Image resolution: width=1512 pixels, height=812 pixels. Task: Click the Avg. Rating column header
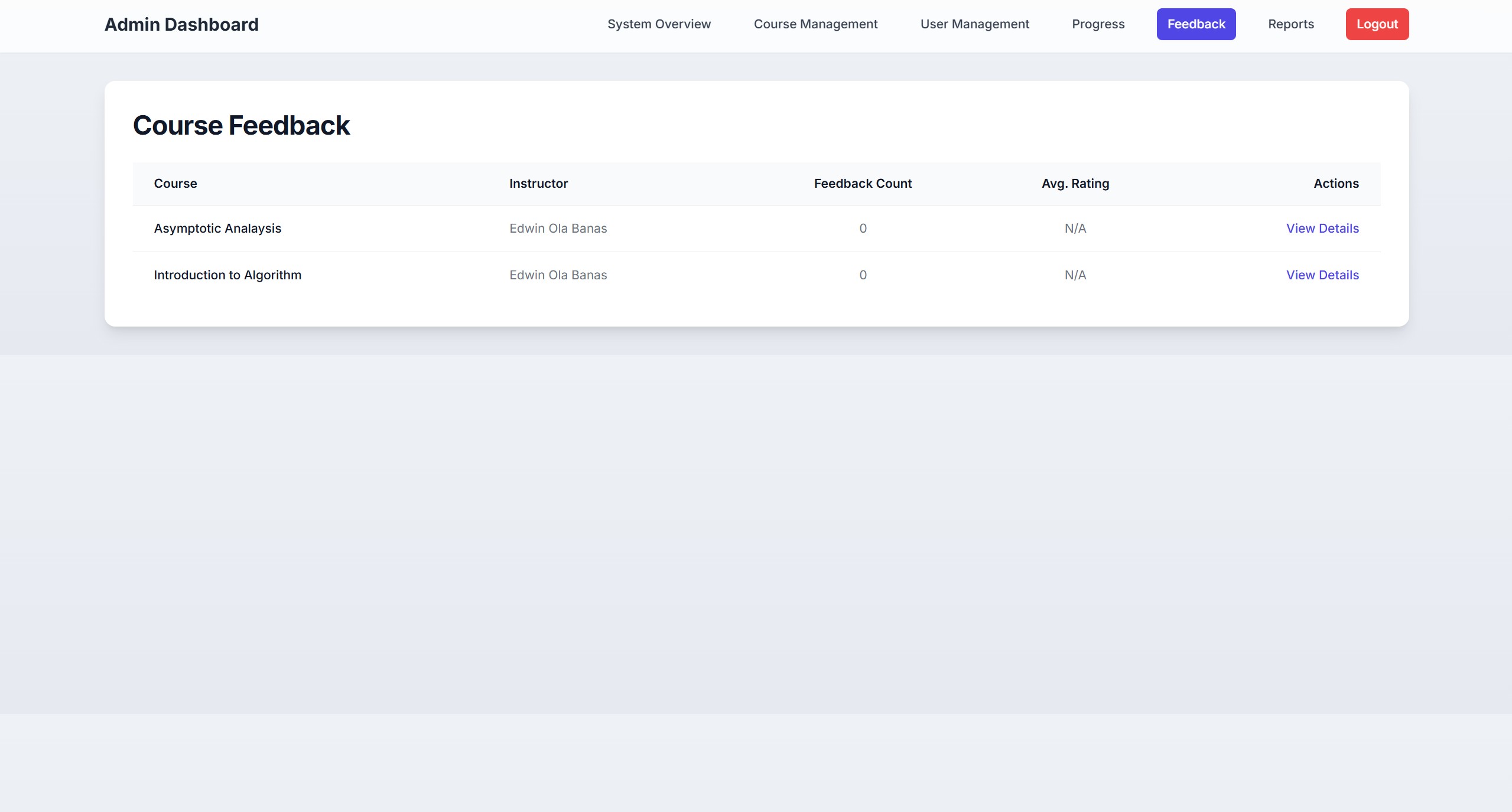click(x=1075, y=184)
